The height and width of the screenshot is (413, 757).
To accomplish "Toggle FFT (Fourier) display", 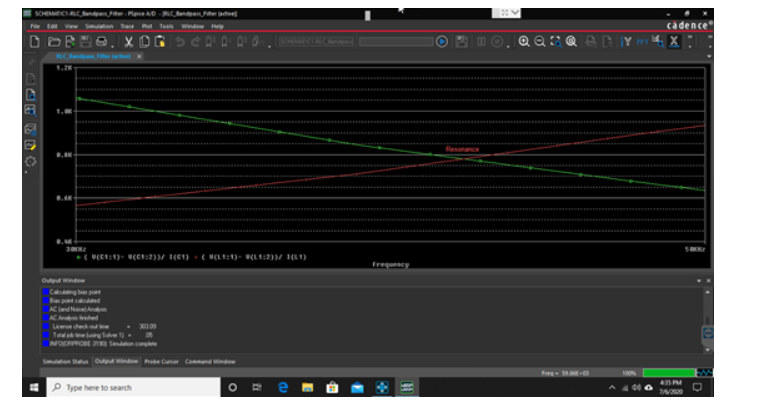I will [x=642, y=42].
